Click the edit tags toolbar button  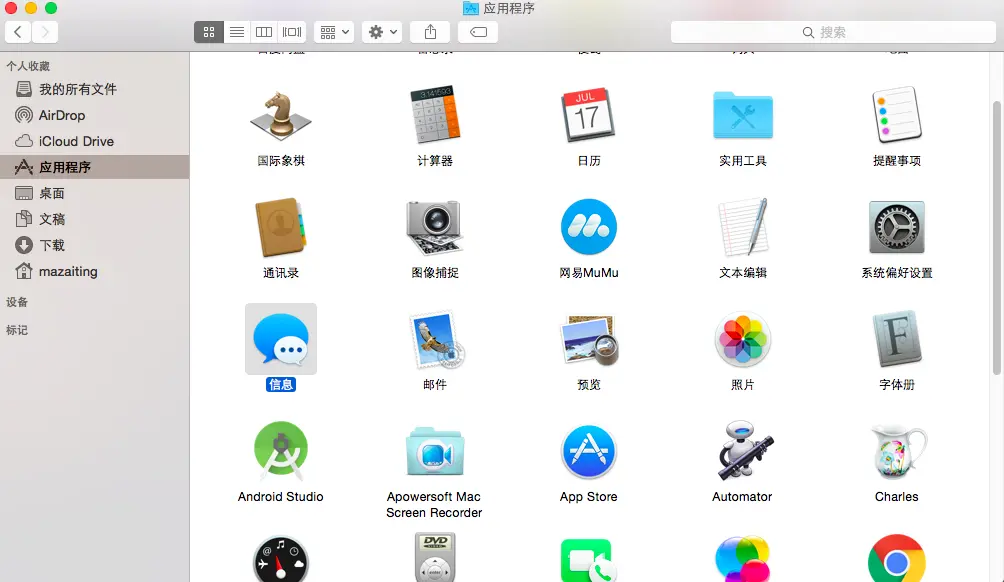[478, 32]
